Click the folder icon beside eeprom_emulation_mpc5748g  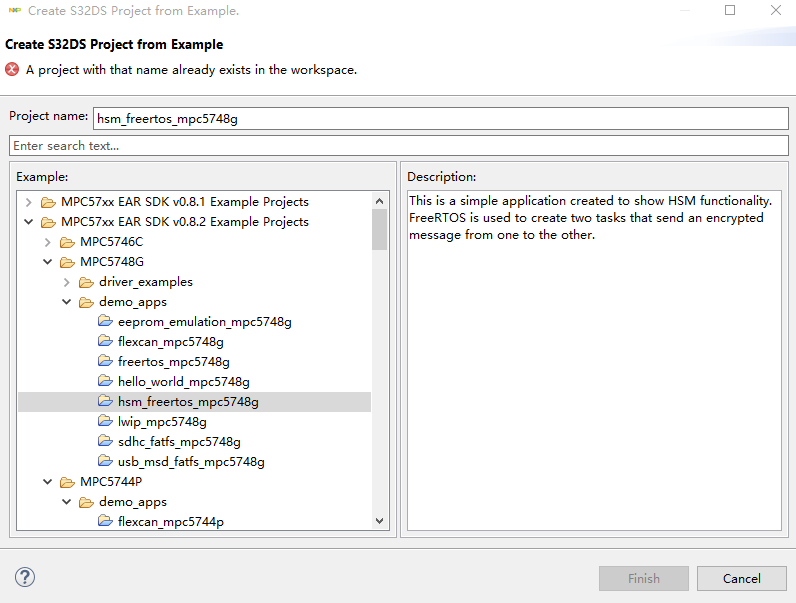(x=105, y=322)
